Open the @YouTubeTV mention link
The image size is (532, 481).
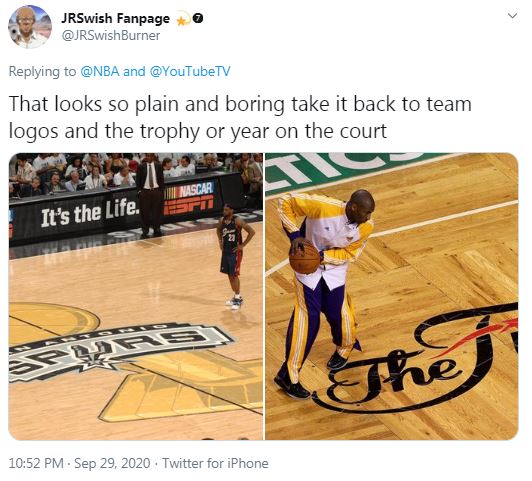click(190, 72)
